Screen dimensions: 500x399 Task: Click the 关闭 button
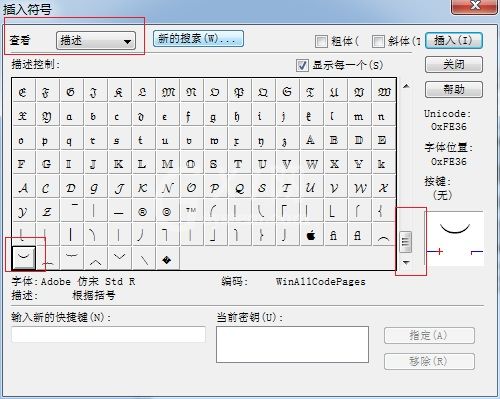(x=454, y=64)
